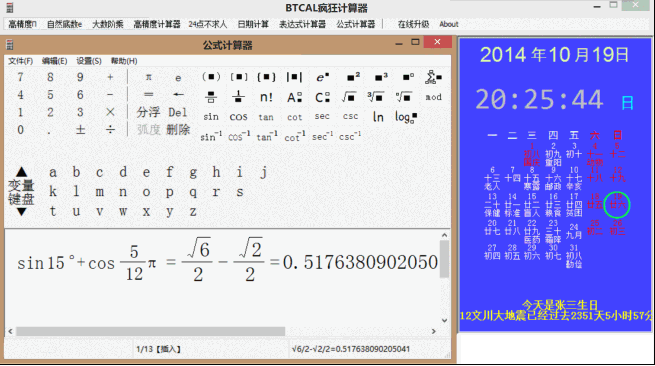Click the equals sign key

(148, 94)
